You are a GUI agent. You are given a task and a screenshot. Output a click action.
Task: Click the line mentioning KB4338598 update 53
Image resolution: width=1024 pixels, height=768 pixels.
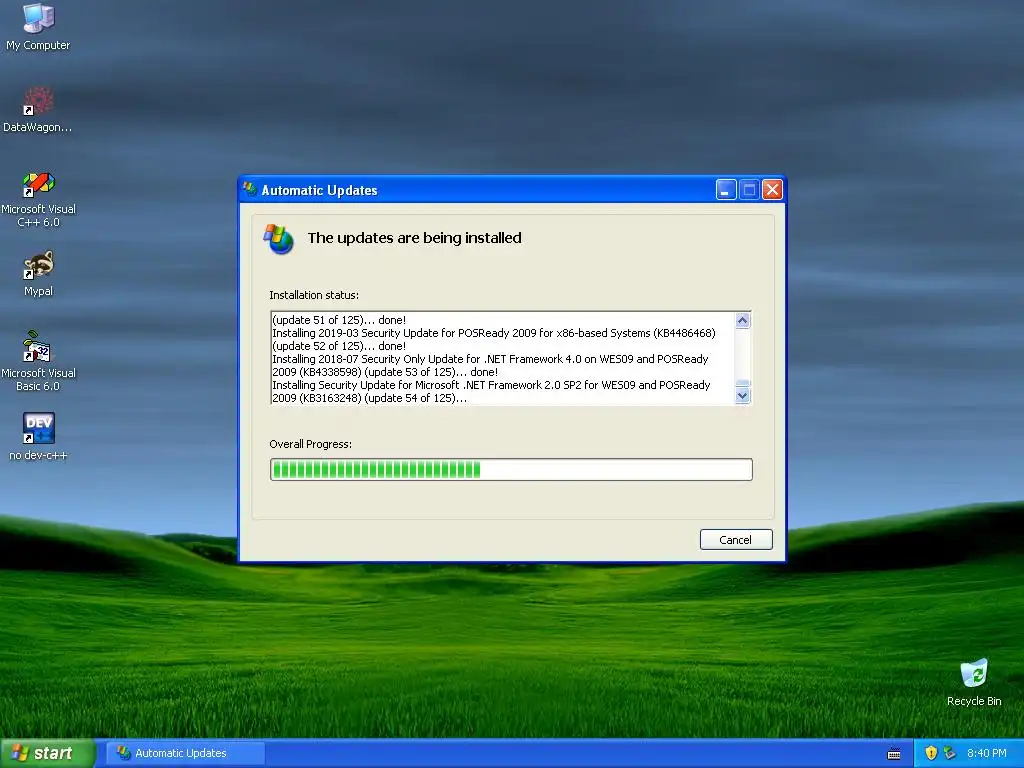click(x=385, y=372)
